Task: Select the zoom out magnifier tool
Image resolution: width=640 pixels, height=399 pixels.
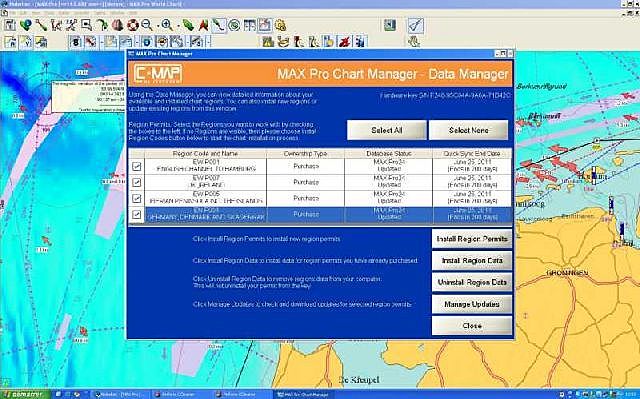Action: (147, 25)
